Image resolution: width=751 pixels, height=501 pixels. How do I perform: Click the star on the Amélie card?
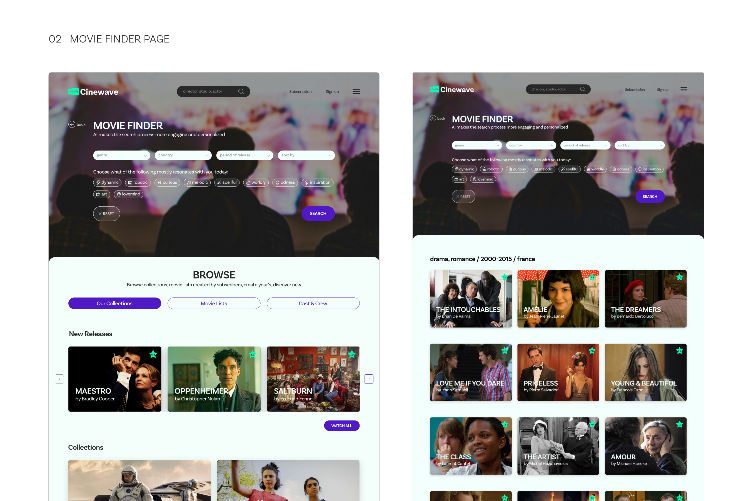tap(592, 277)
